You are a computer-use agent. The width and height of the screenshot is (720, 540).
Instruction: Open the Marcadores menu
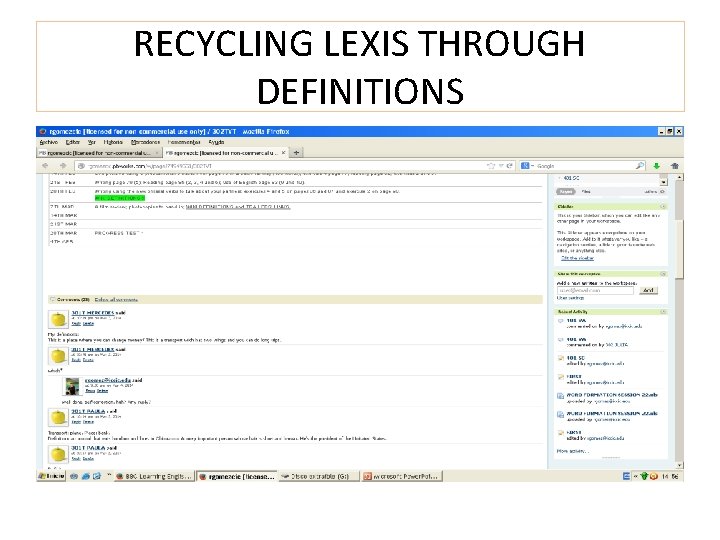point(146,142)
